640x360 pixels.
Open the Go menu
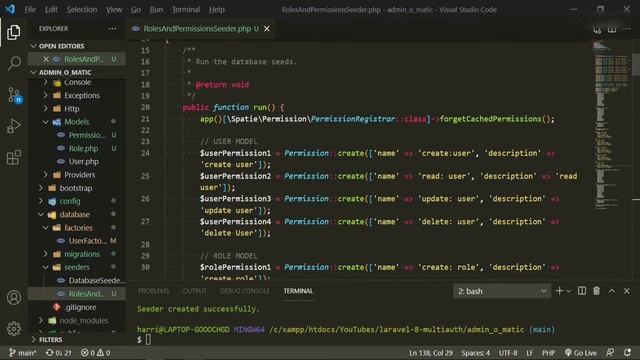136,9
